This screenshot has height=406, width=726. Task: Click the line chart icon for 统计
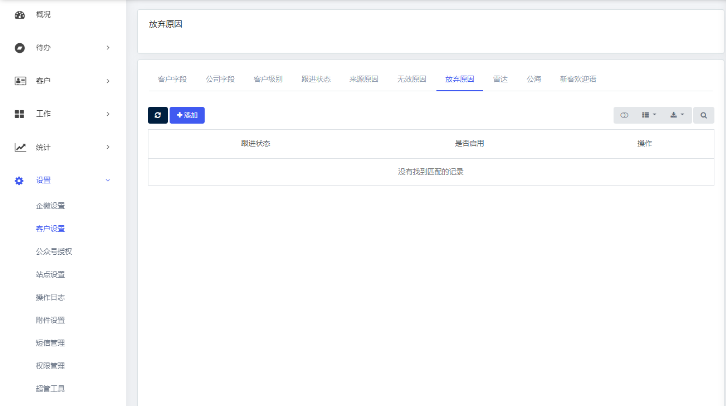pos(20,147)
